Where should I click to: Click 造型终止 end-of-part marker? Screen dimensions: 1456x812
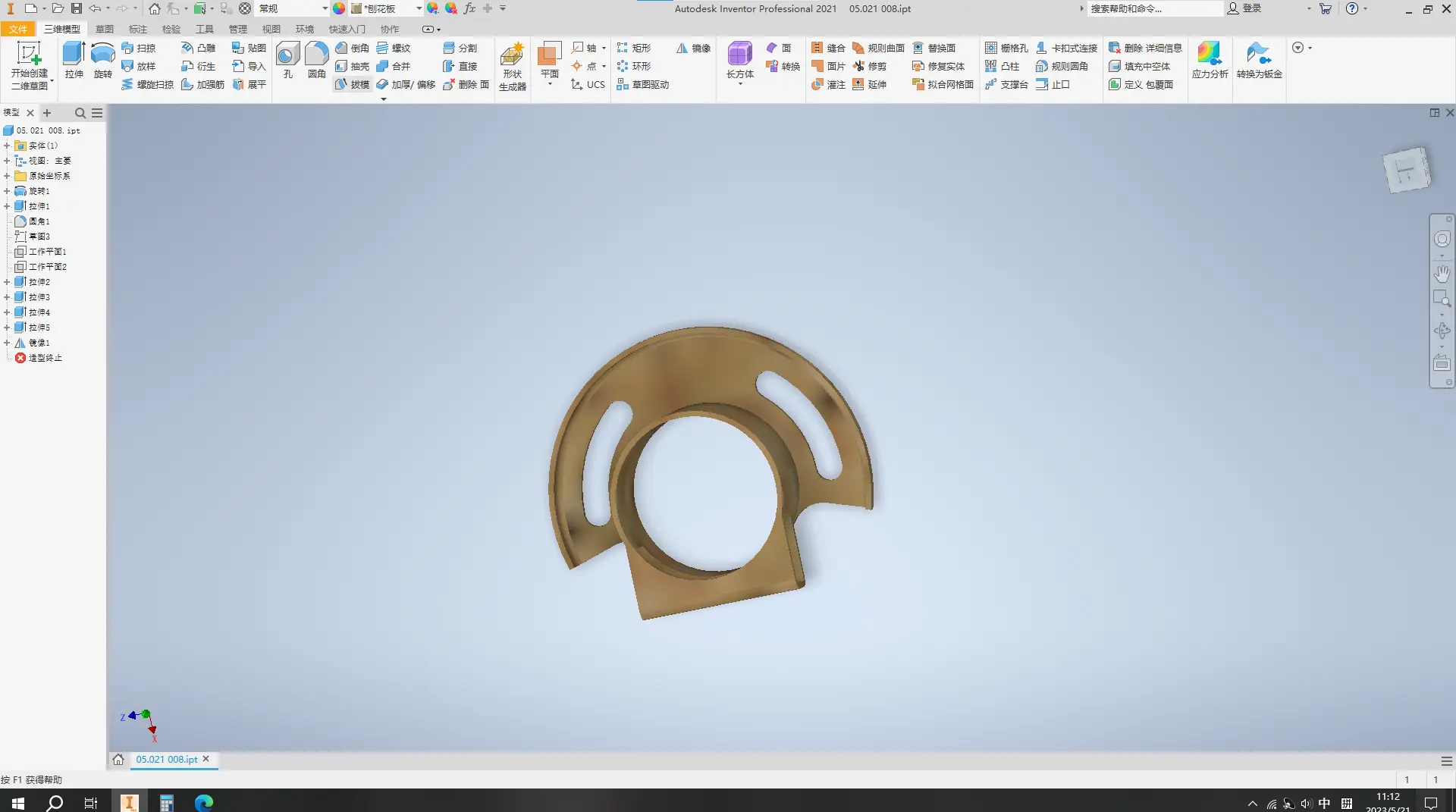[39, 358]
